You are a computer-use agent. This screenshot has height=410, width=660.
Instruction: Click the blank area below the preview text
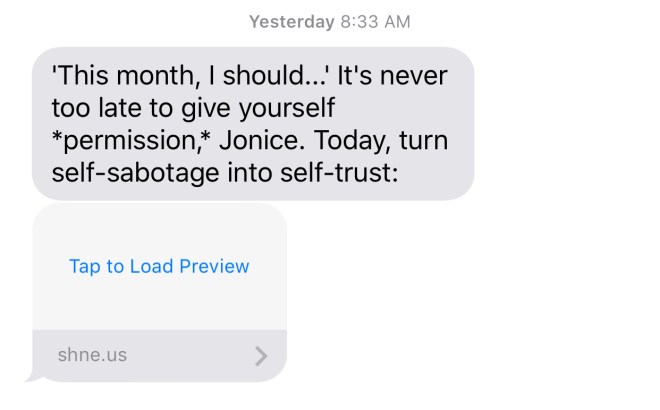click(x=160, y=304)
